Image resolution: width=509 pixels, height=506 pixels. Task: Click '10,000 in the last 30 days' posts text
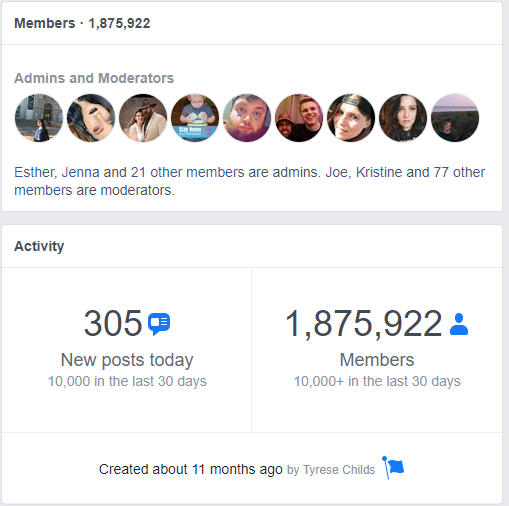[127, 381]
